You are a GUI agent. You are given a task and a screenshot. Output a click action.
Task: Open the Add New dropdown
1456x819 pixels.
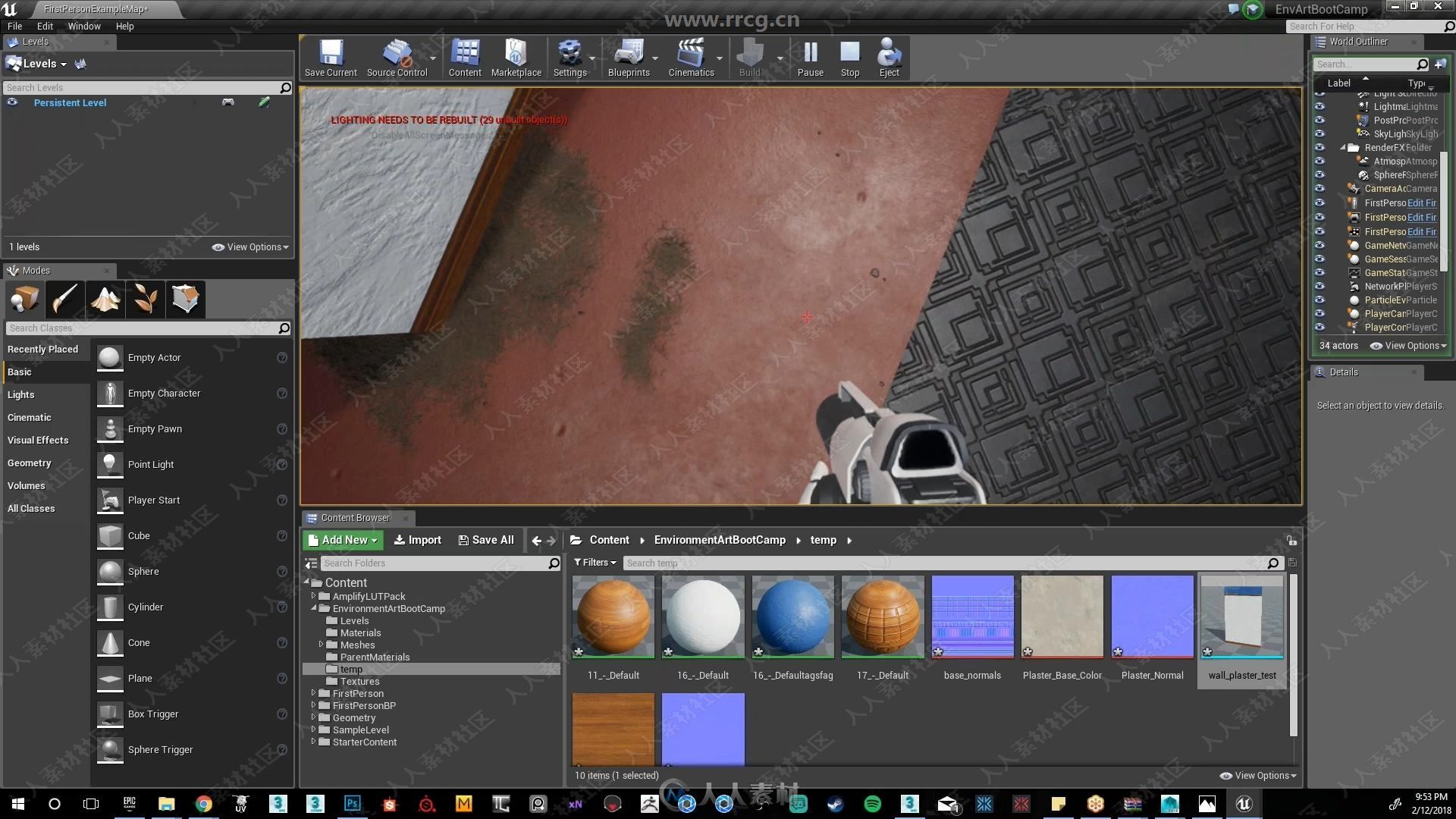[x=343, y=540]
